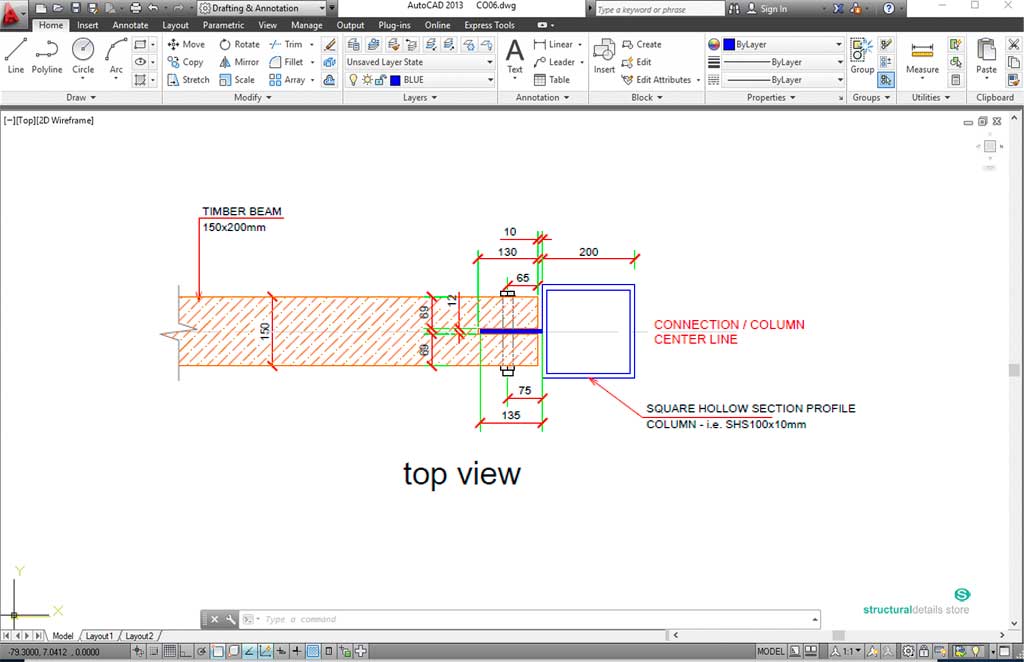1024x662 pixels.
Task: Toggle the layer lightbulb on/off icon
Action: point(353,80)
